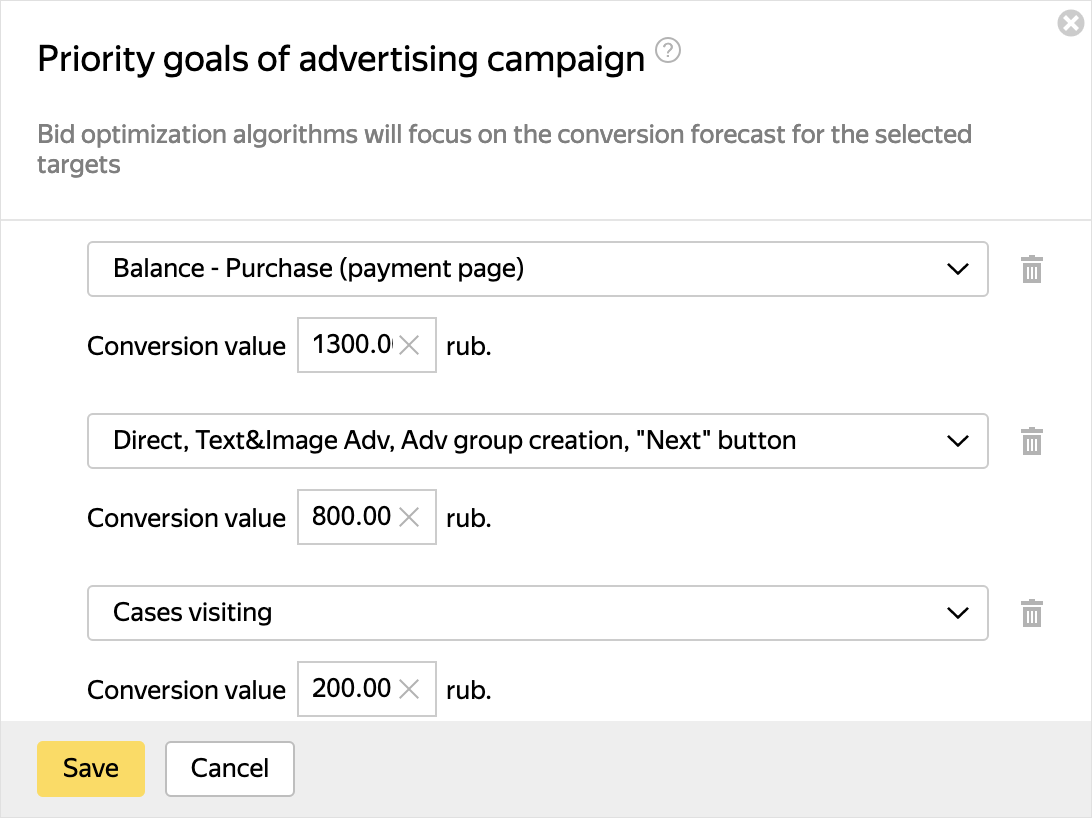Focus the 800.00 conversion value field

350,518
